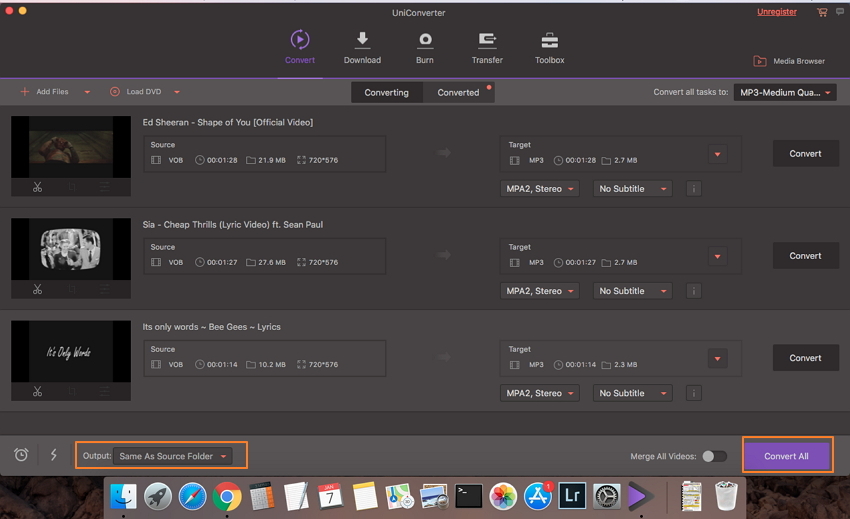The image size is (850, 519).
Task: Open Lightroom from the dock
Action: point(572,496)
